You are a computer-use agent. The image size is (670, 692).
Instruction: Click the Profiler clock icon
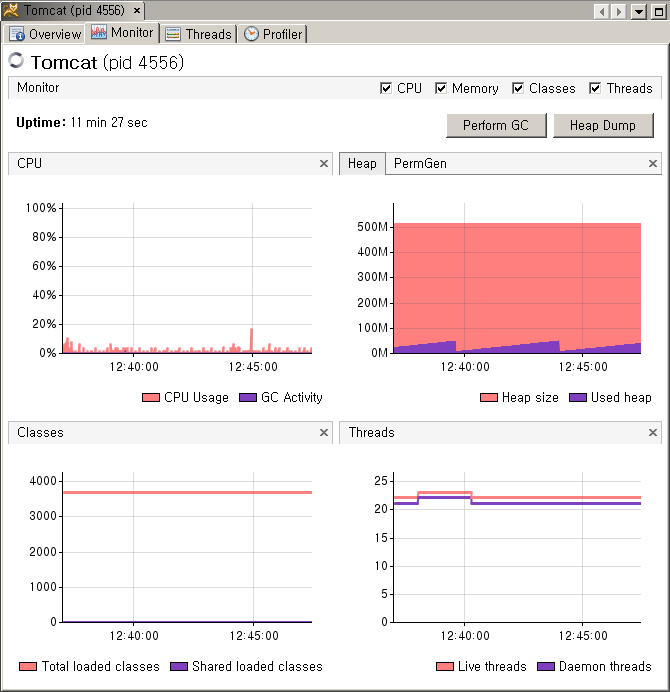[x=251, y=34]
